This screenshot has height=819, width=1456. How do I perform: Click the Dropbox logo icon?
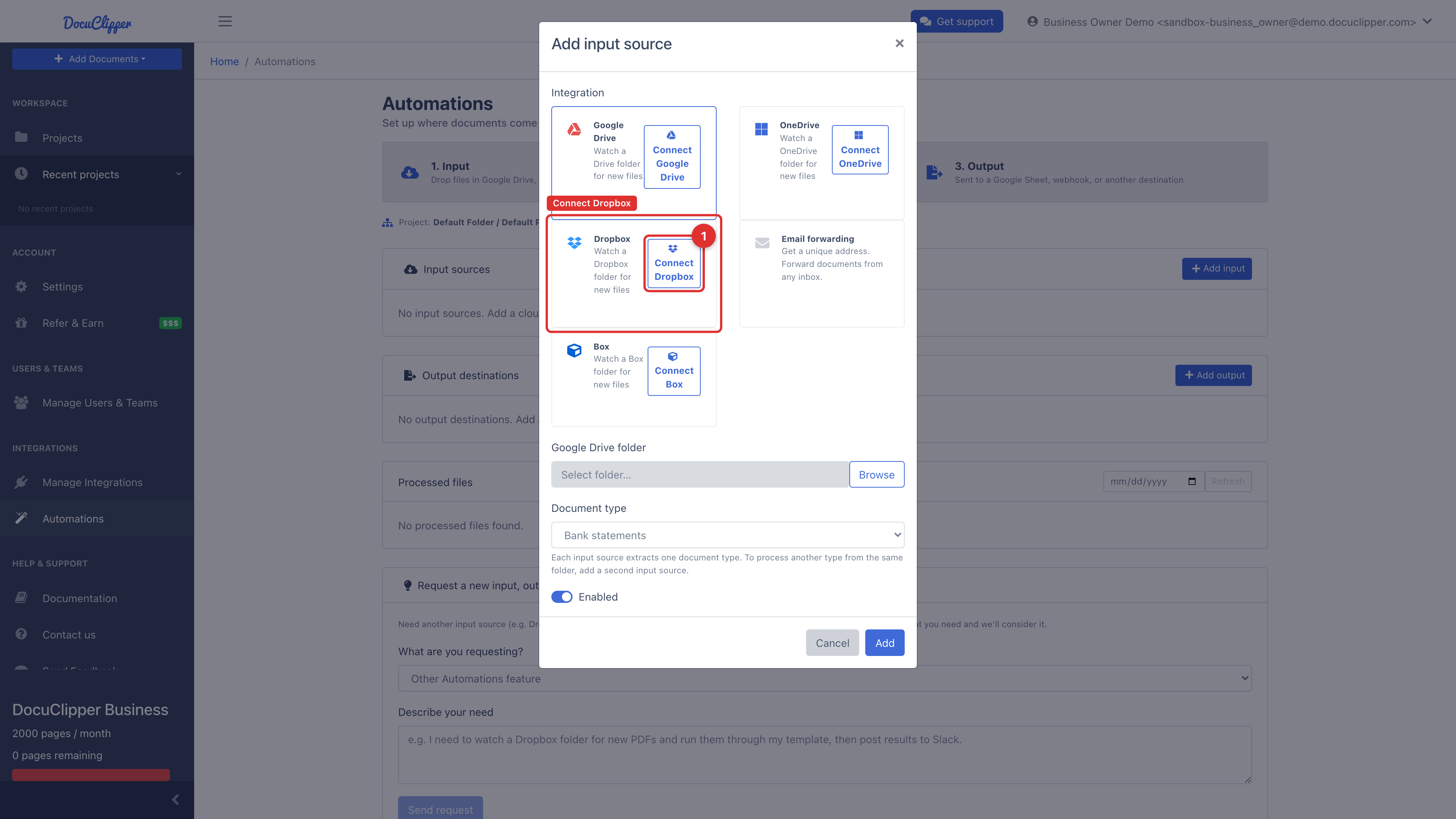click(x=574, y=243)
